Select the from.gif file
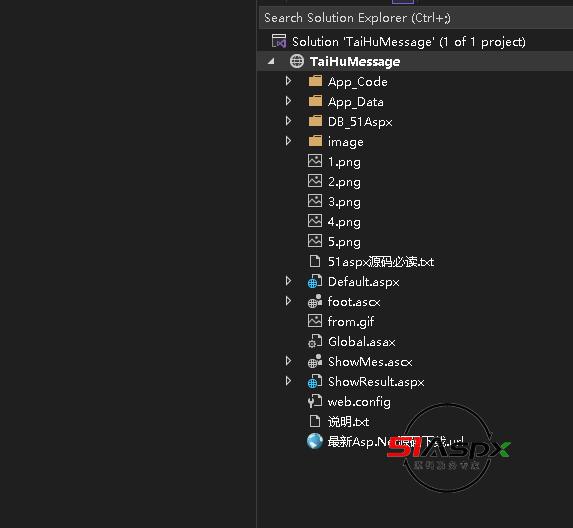Viewport: 573px width, 528px height. coord(351,322)
